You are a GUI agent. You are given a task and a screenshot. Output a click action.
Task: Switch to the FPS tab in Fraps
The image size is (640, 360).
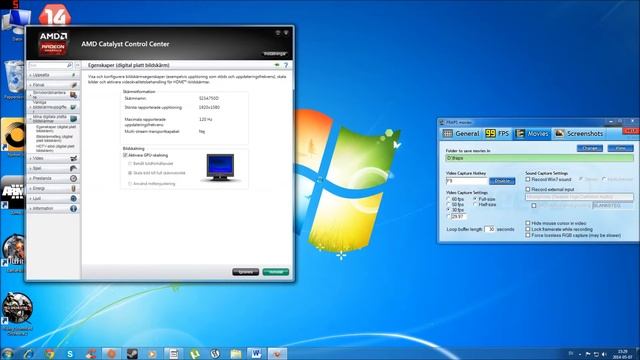click(497, 133)
